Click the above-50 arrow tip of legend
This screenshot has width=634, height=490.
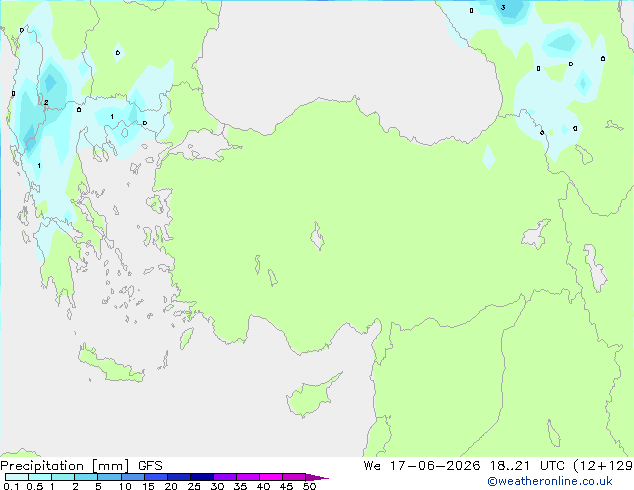coord(317,477)
